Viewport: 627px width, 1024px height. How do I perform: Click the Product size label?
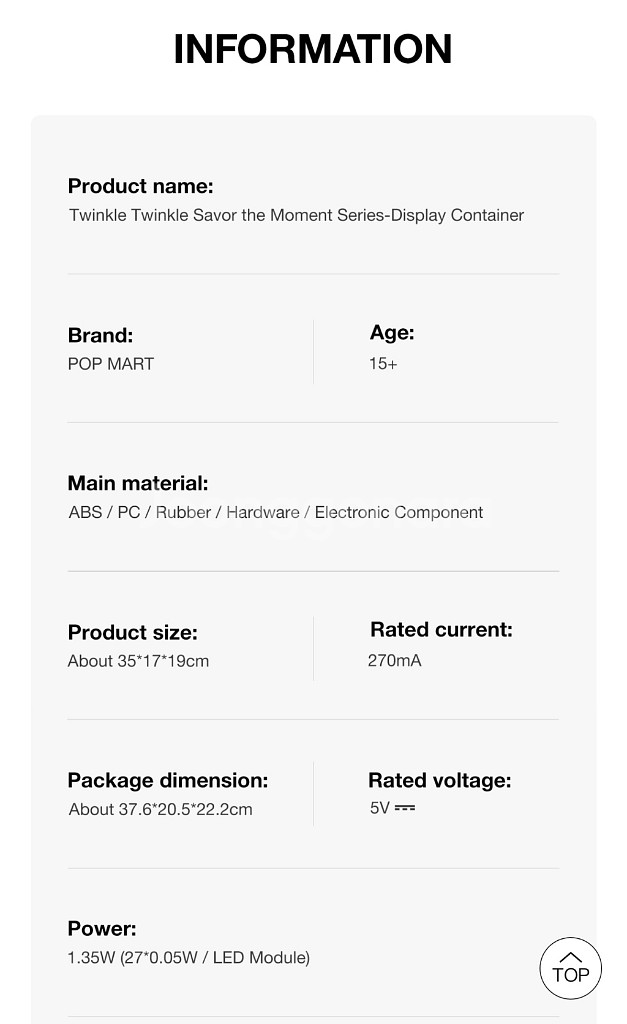click(132, 632)
